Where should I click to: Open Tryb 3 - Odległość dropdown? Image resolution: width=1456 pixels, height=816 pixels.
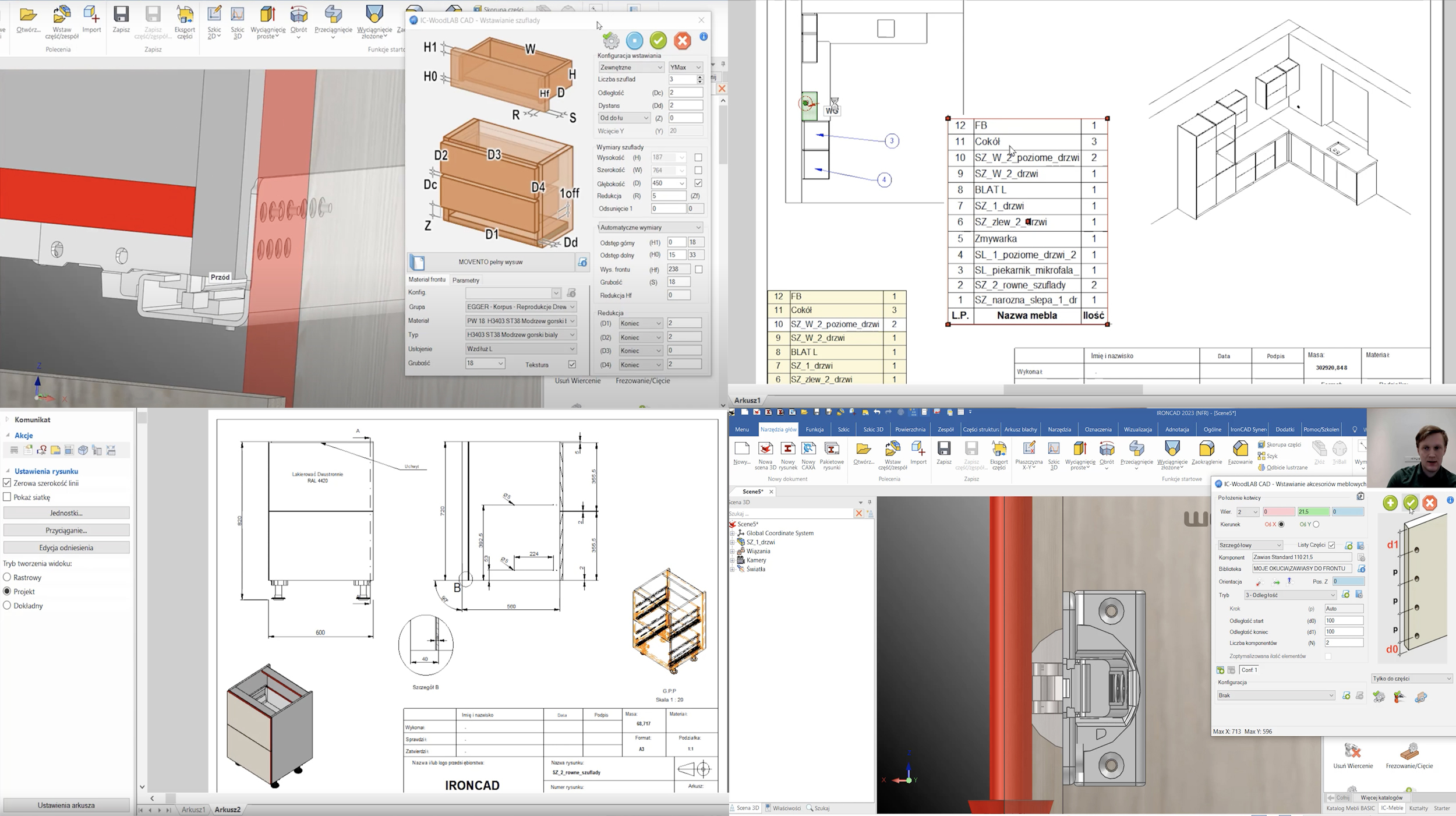click(x=1290, y=595)
